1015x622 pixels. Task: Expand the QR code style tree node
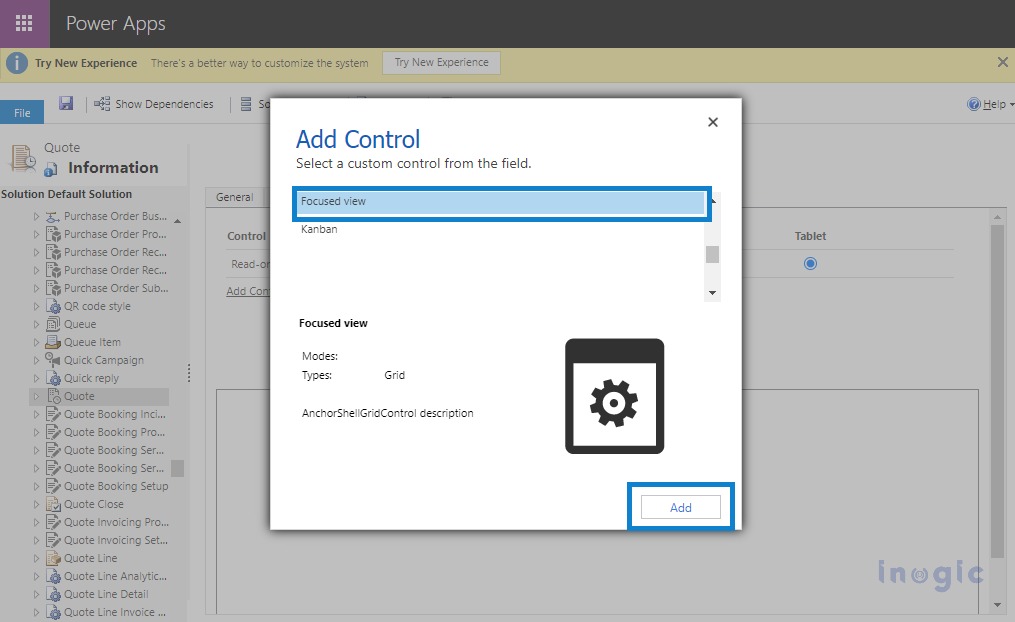pyautogui.click(x=36, y=306)
